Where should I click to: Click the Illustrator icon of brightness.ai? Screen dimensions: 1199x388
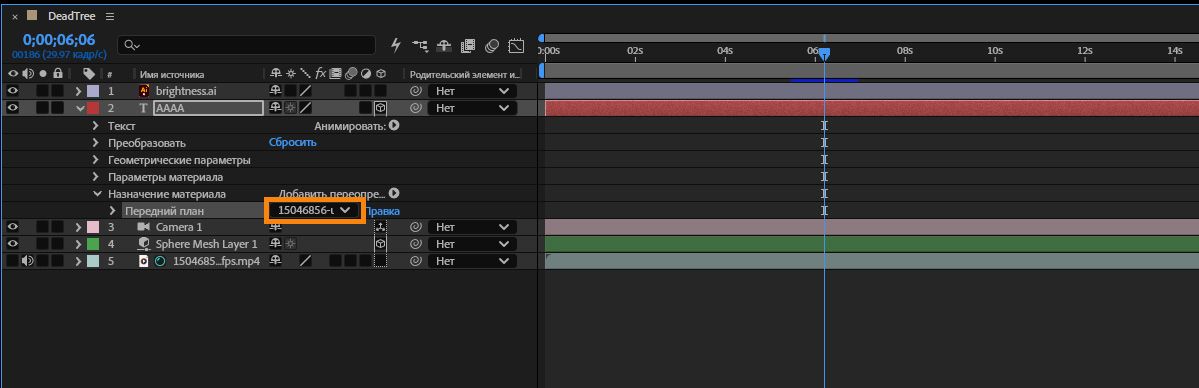click(x=145, y=90)
